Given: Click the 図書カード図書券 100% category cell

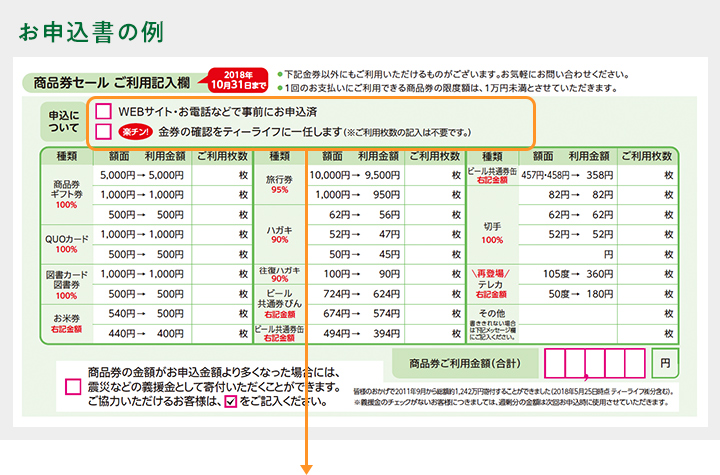Looking at the screenshot, I should pos(67,284).
